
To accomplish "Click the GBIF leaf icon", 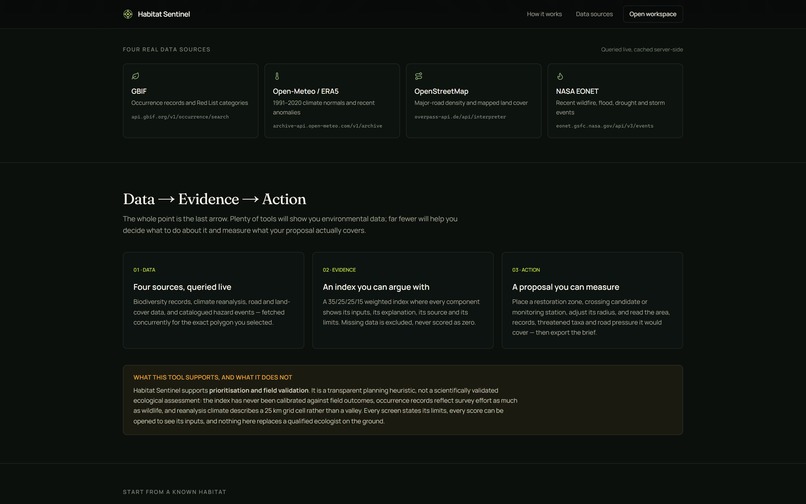I will point(135,76).
